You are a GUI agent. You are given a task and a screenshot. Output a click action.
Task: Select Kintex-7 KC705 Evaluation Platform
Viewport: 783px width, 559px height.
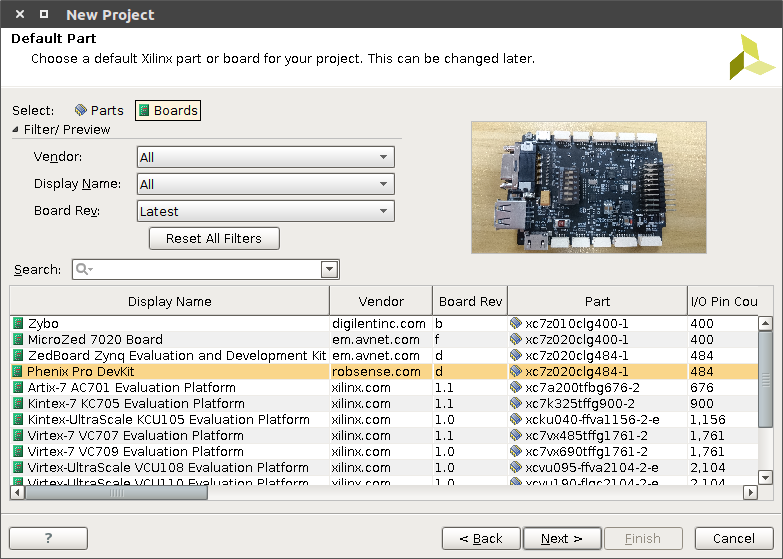(384, 404)
